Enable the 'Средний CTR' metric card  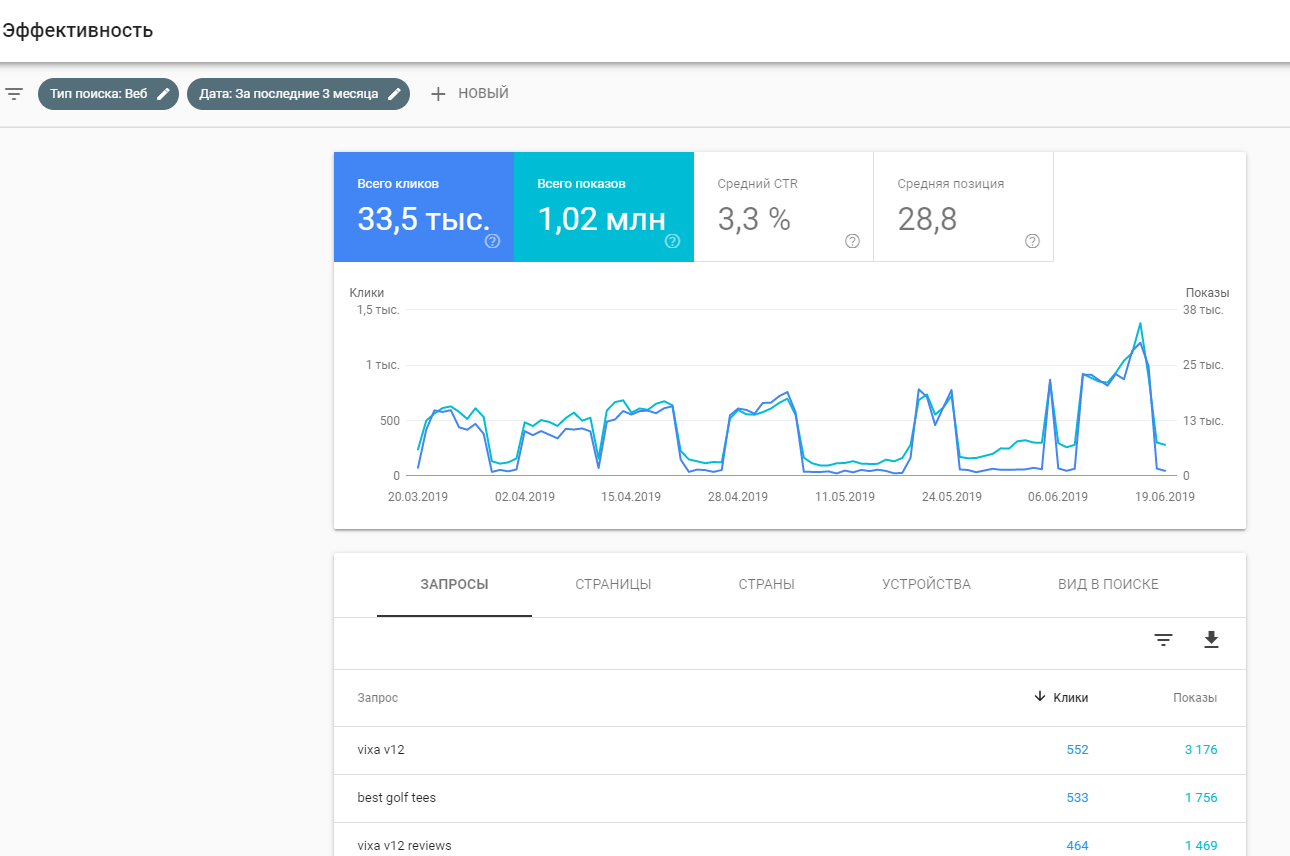tap(784, 207)
